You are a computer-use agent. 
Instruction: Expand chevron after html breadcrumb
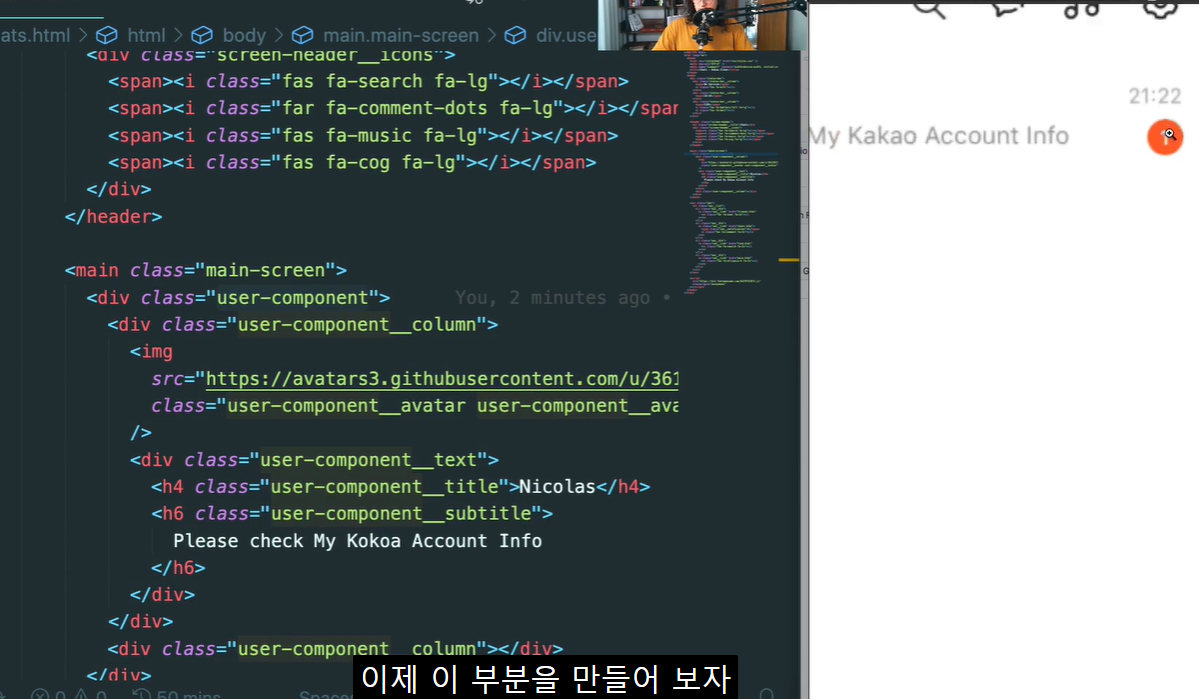click(x=178, y=35)
